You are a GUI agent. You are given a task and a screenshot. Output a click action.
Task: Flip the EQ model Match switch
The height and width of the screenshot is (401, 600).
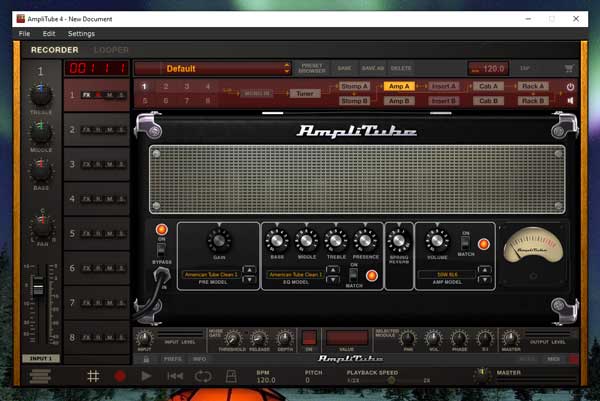click(x=354, y=275)
